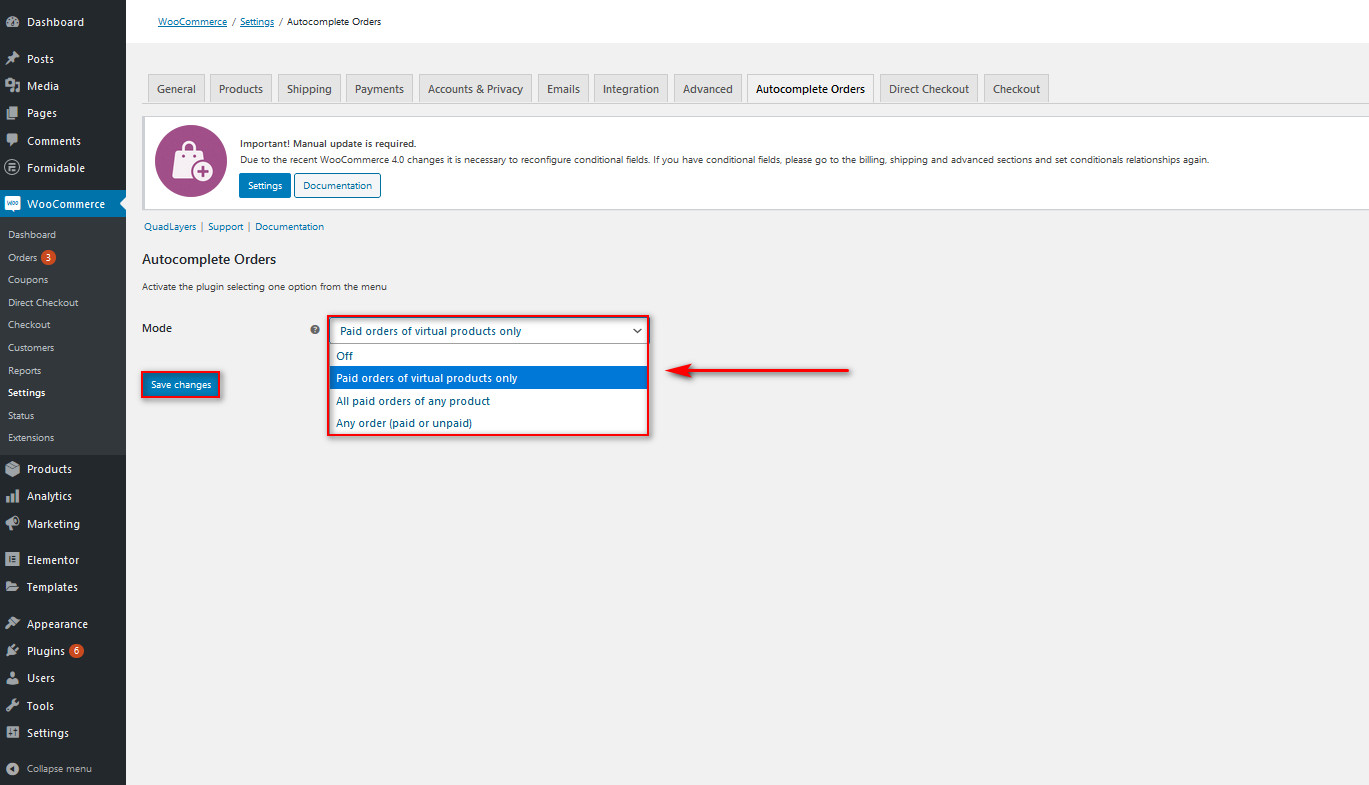Switch to the General settings tab
Screen dimensions: 1369x785
[x=176, y=89]
